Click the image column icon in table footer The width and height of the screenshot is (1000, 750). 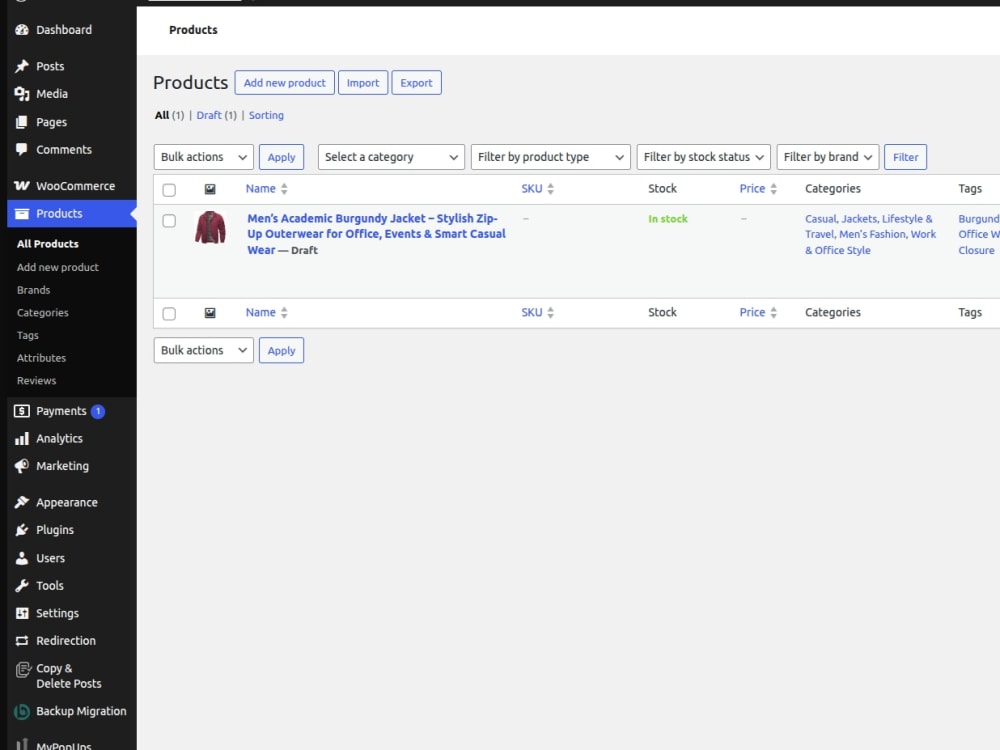point(210,312)
